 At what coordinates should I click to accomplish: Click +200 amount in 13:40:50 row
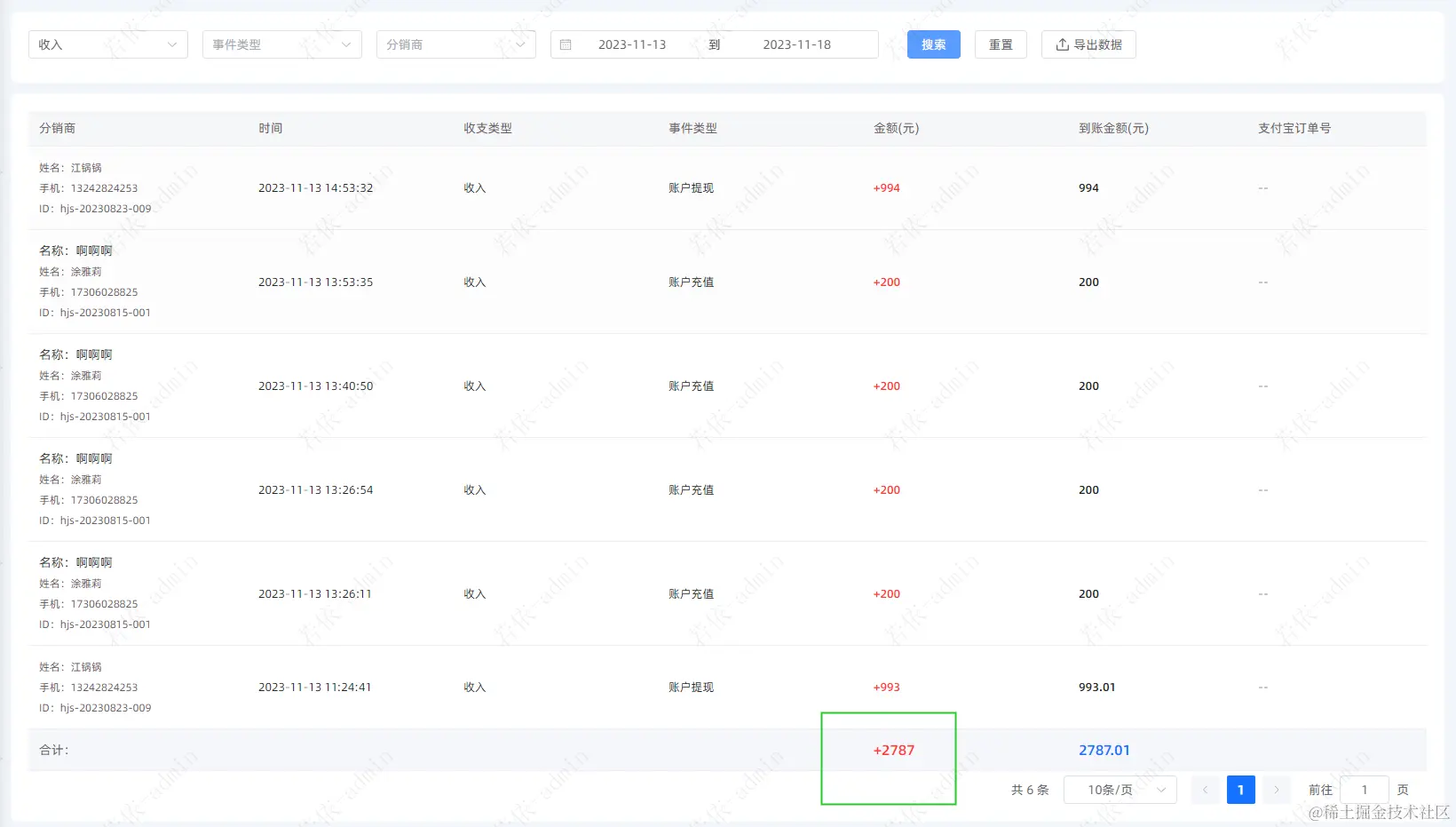(887, 386)
